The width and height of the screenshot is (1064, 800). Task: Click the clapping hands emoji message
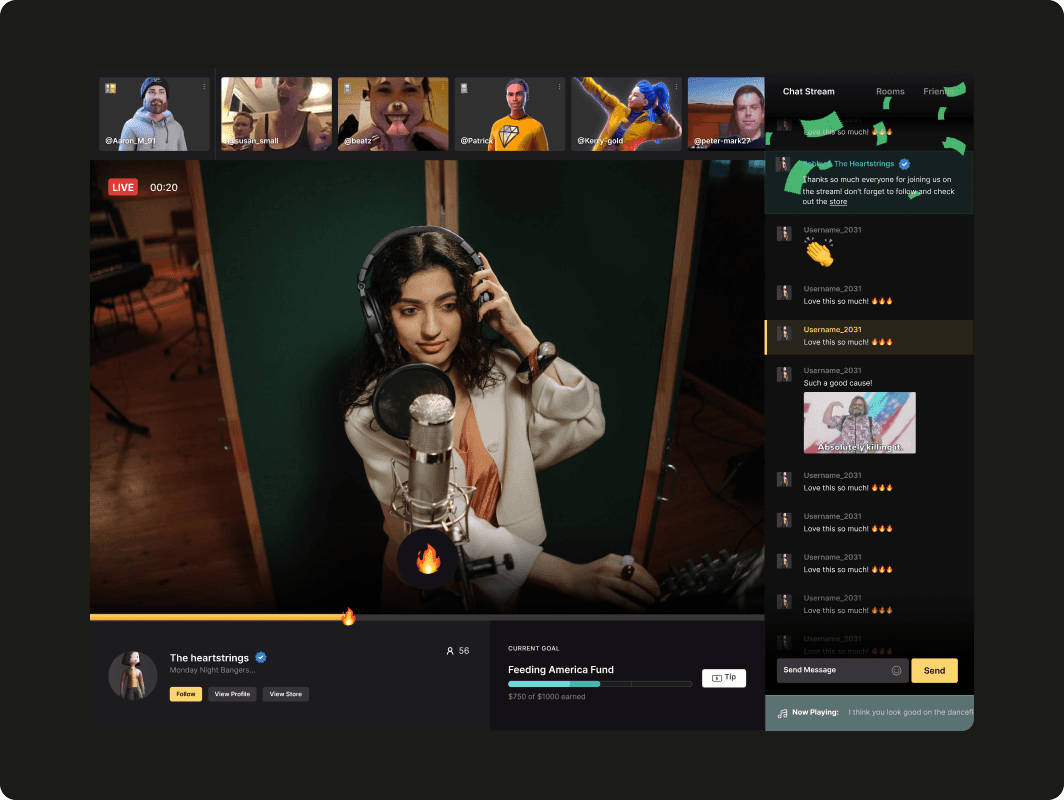click(x=820, y=252)
